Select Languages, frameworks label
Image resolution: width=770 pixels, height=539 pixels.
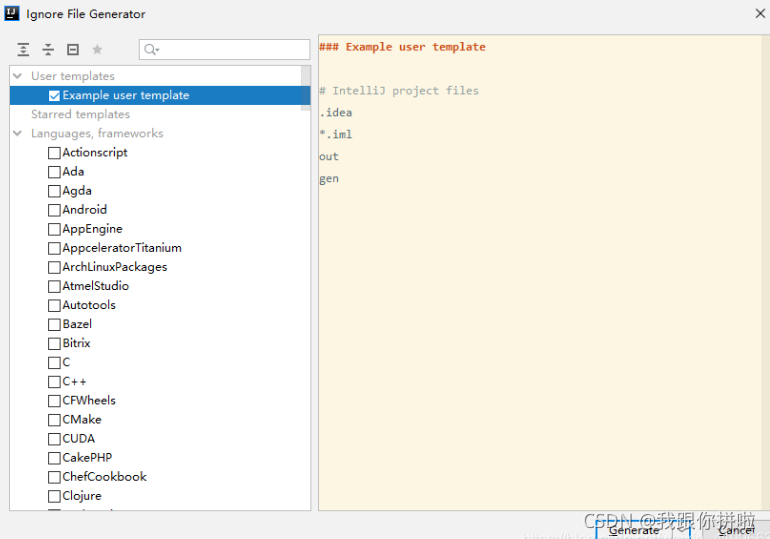click(x=97, y=133)
